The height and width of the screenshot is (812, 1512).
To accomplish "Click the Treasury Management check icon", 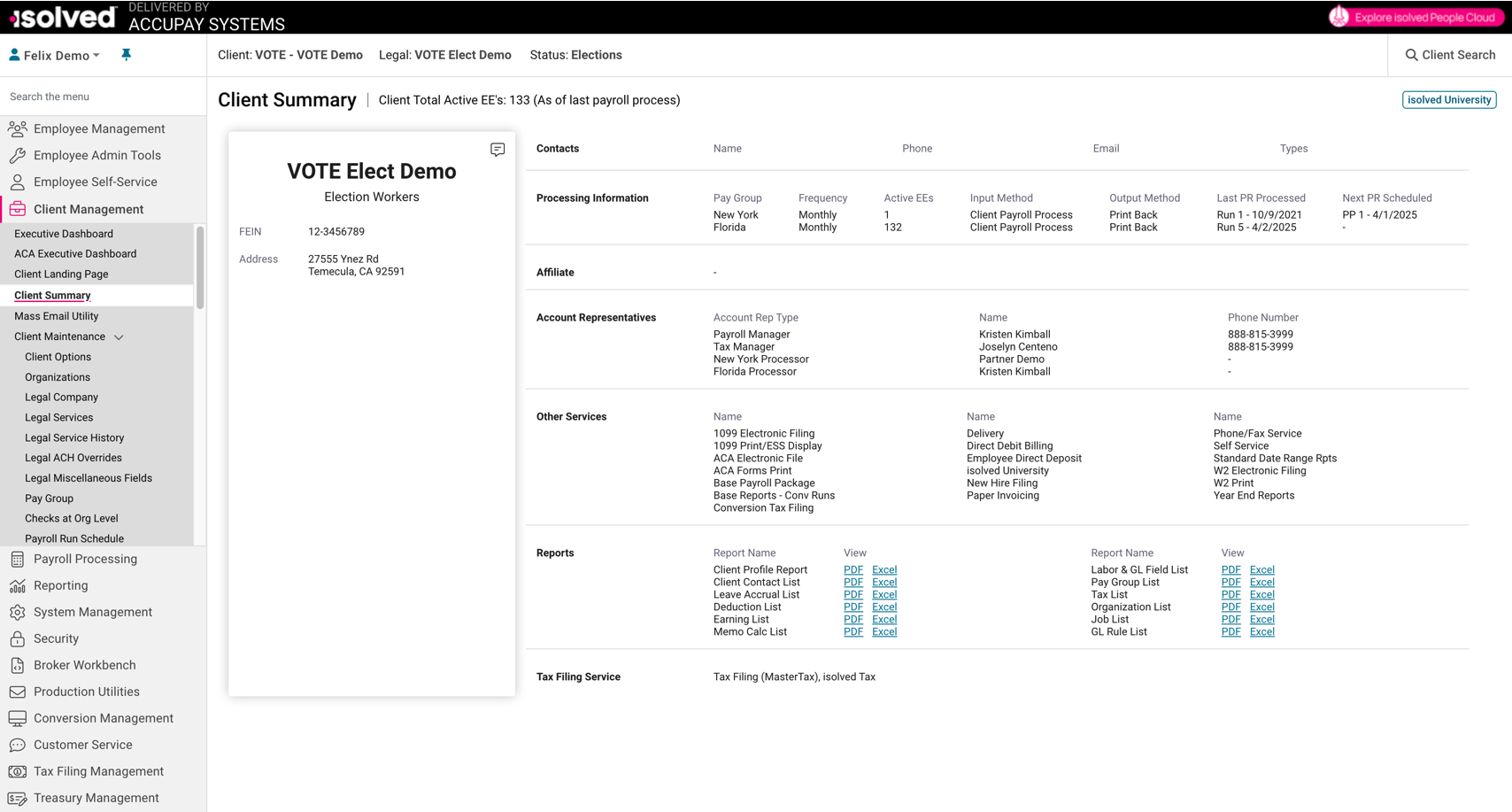I will pyautogui.click(x=18, y=799).
